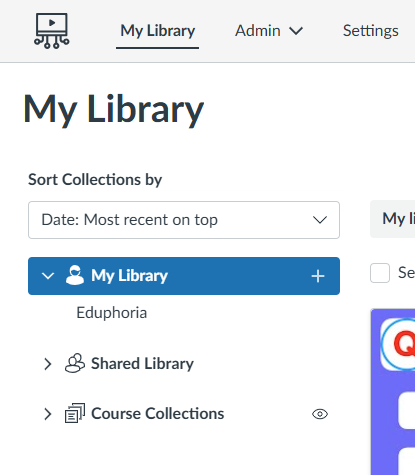Open the Sort Collections by dropdown

click(x=184, y=220)
